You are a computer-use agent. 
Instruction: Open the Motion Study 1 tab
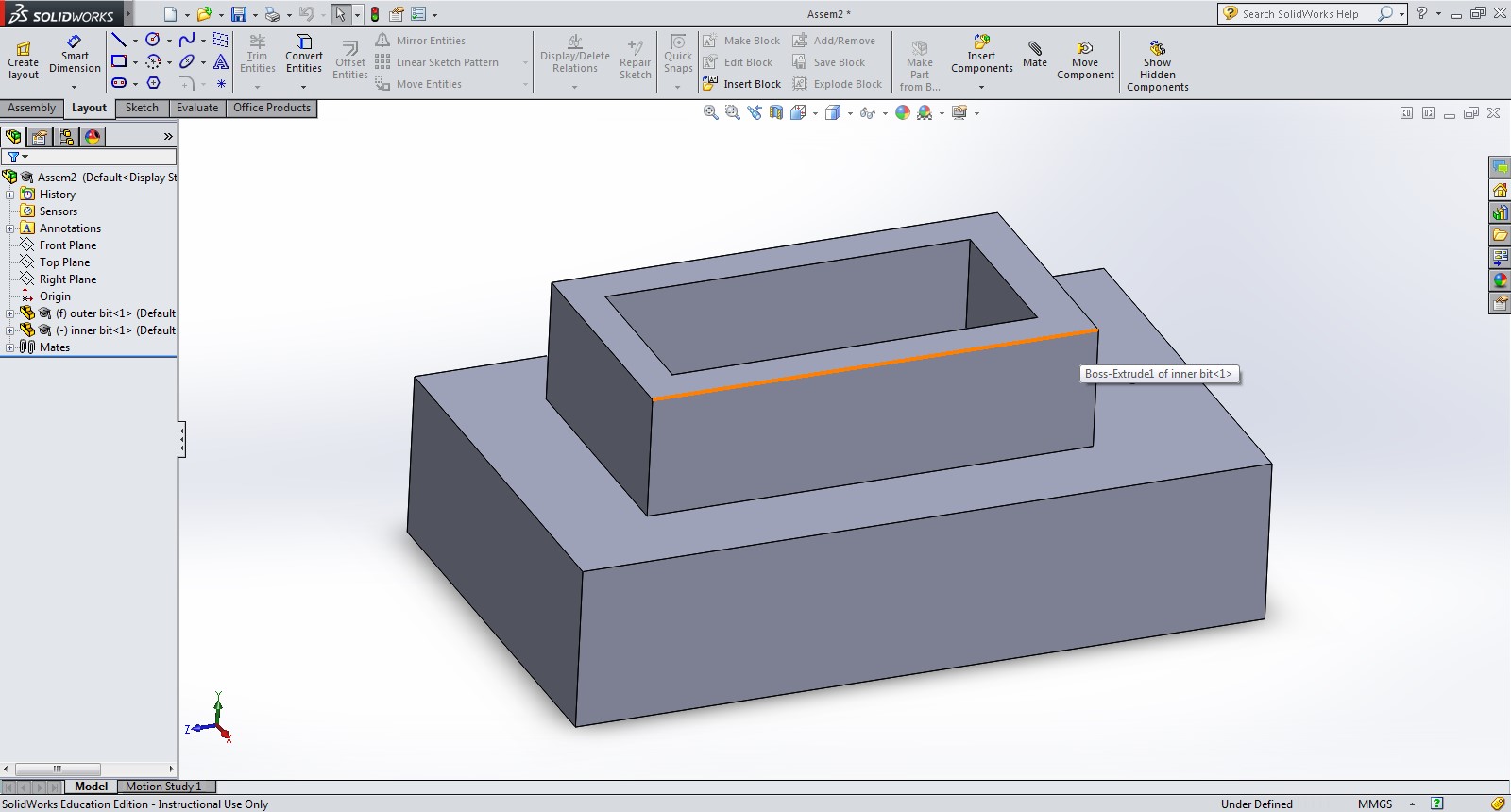[x=163, y=787]
